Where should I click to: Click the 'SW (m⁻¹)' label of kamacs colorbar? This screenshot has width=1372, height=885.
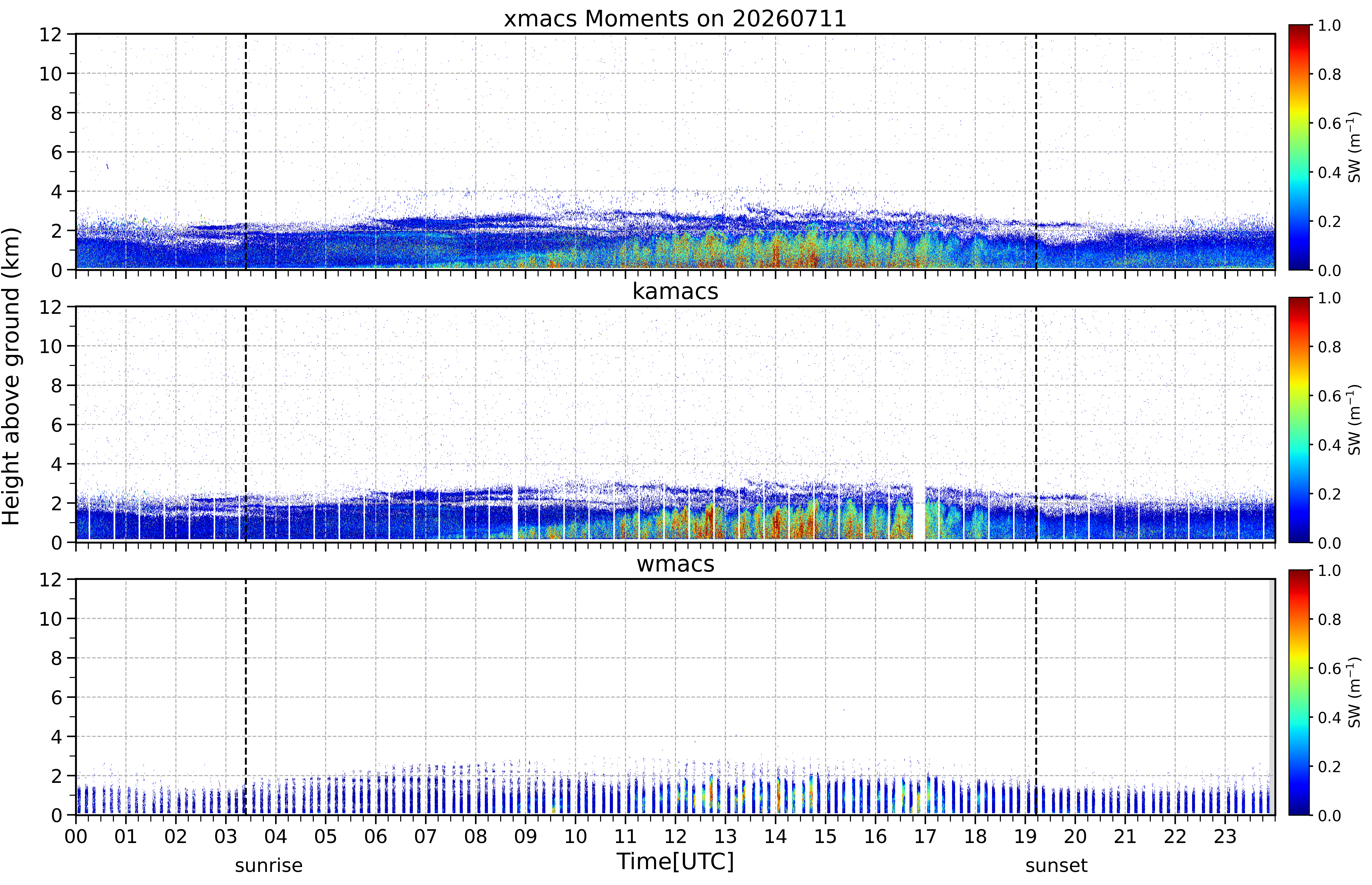click(1354, 420)
